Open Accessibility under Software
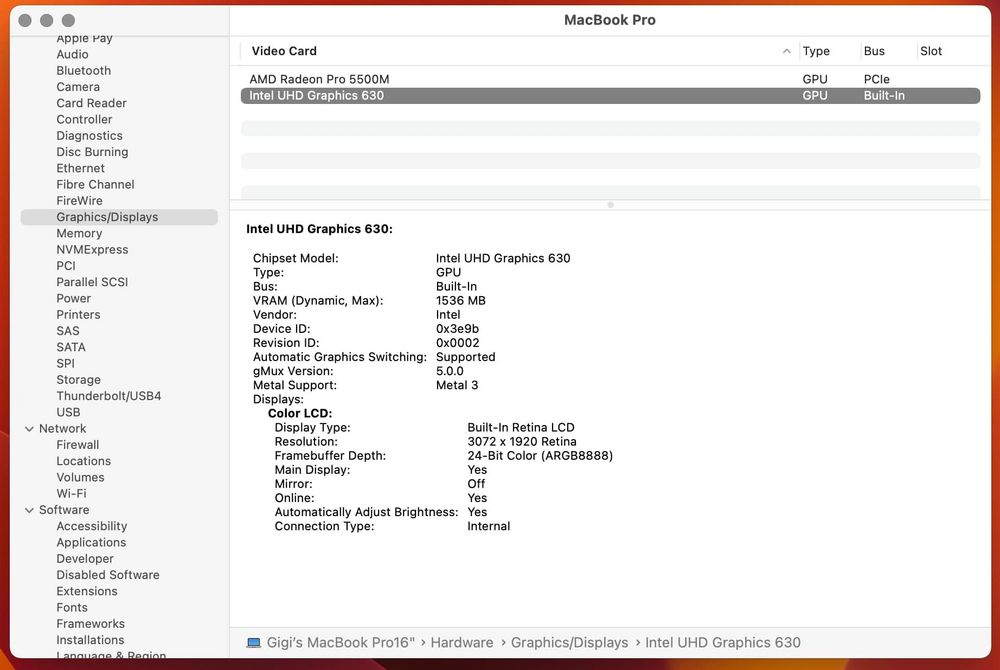The width and height of the screenshot is (1000, 670). pyautogui.click(x=91, y=526)
